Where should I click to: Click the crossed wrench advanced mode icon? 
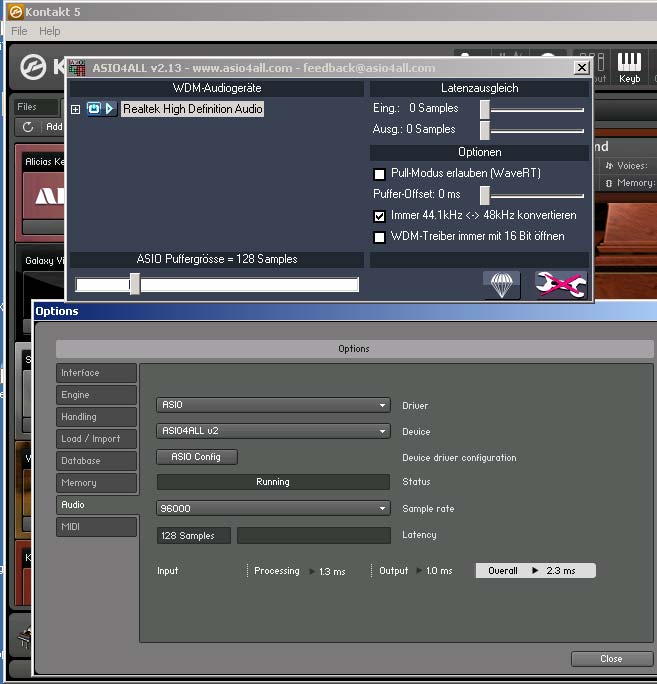(560, 285)
